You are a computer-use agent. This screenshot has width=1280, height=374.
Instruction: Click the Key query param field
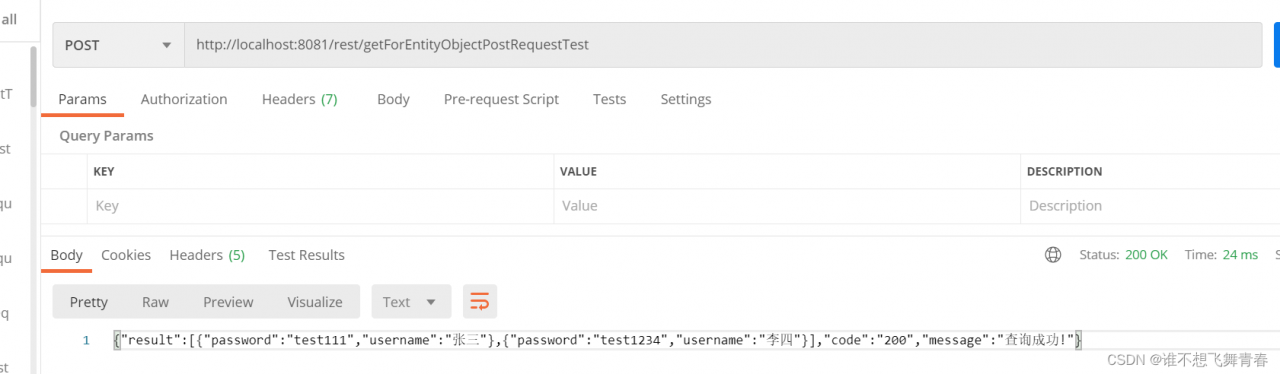[x=320, y=206]
